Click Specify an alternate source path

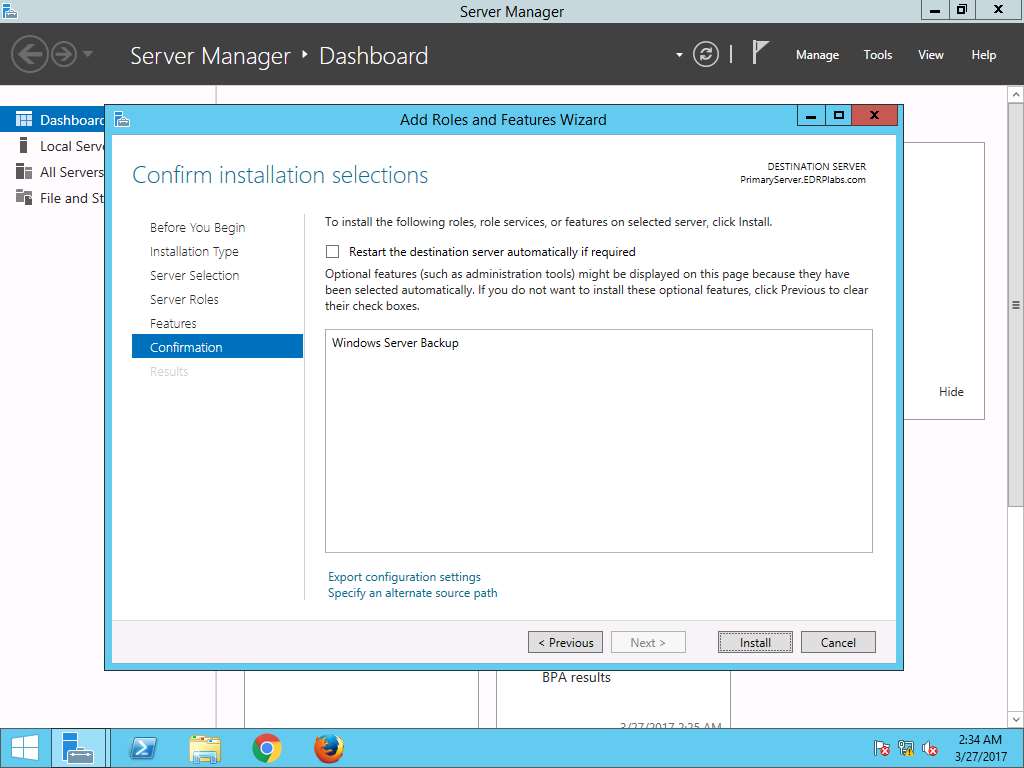[x=412, y=593]
